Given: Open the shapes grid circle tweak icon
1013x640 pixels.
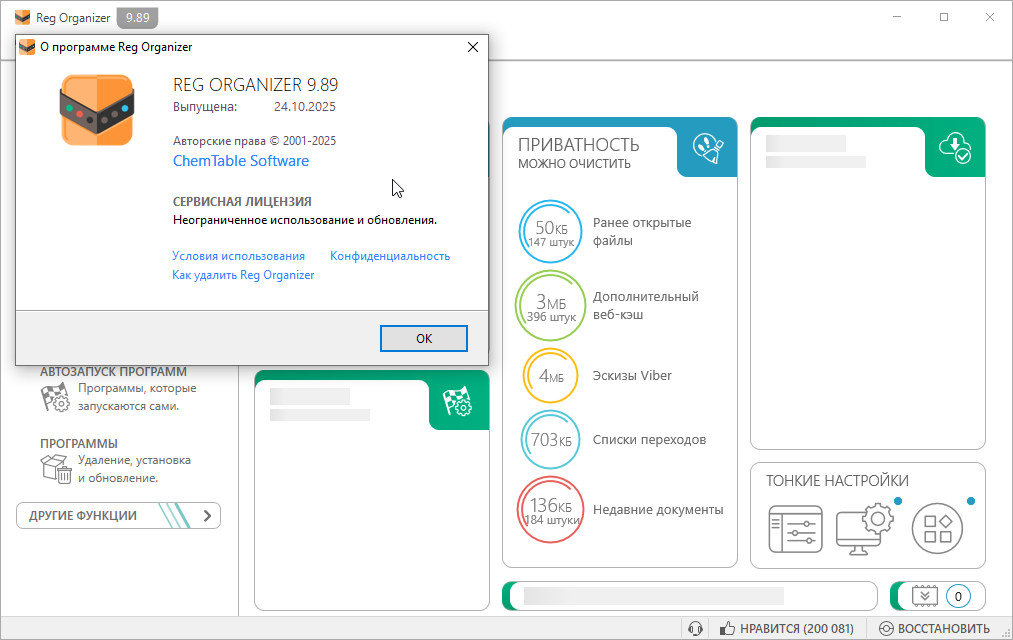Looking at the screenshot, I should (x=937, y=528).
